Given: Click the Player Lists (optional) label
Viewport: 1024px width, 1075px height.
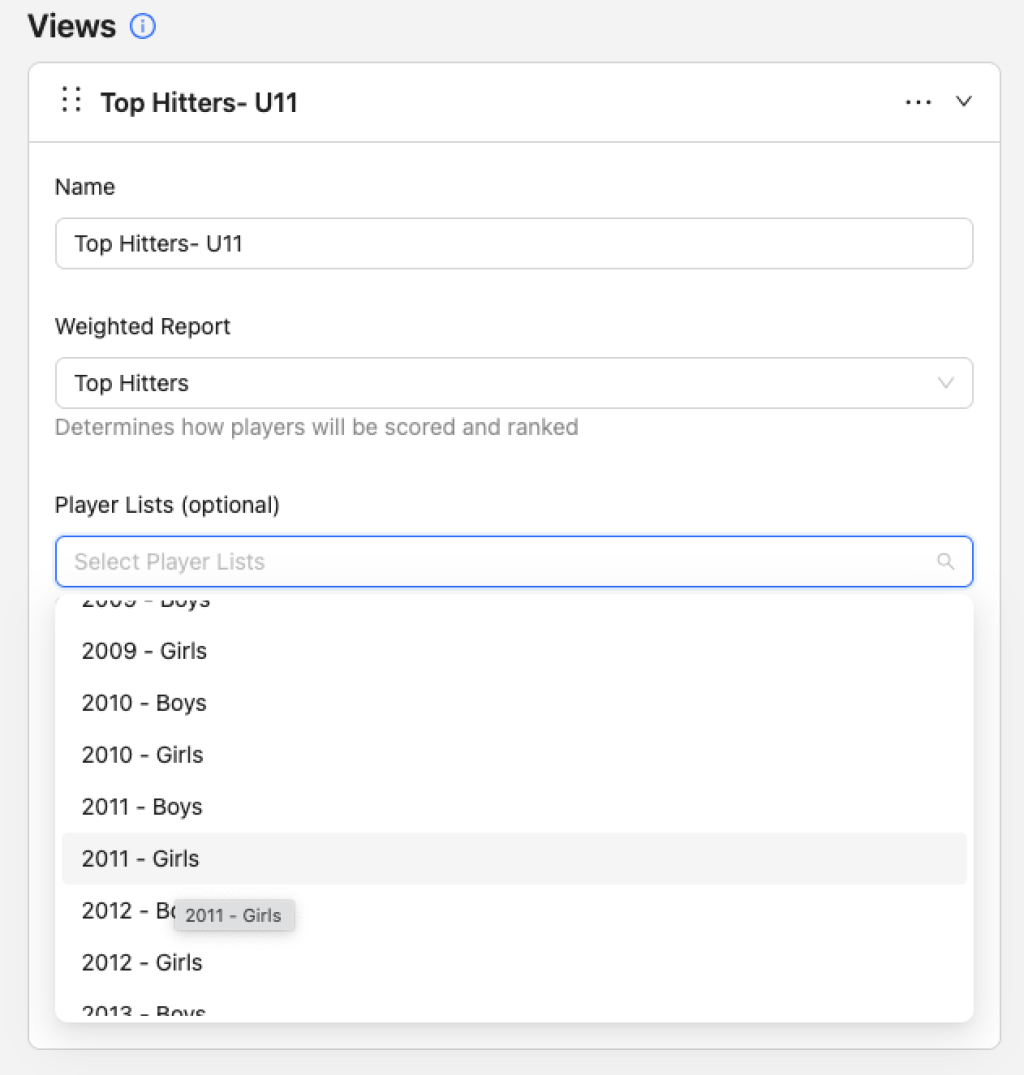Looking at the screenshot, I should click(x=167, y=505).
